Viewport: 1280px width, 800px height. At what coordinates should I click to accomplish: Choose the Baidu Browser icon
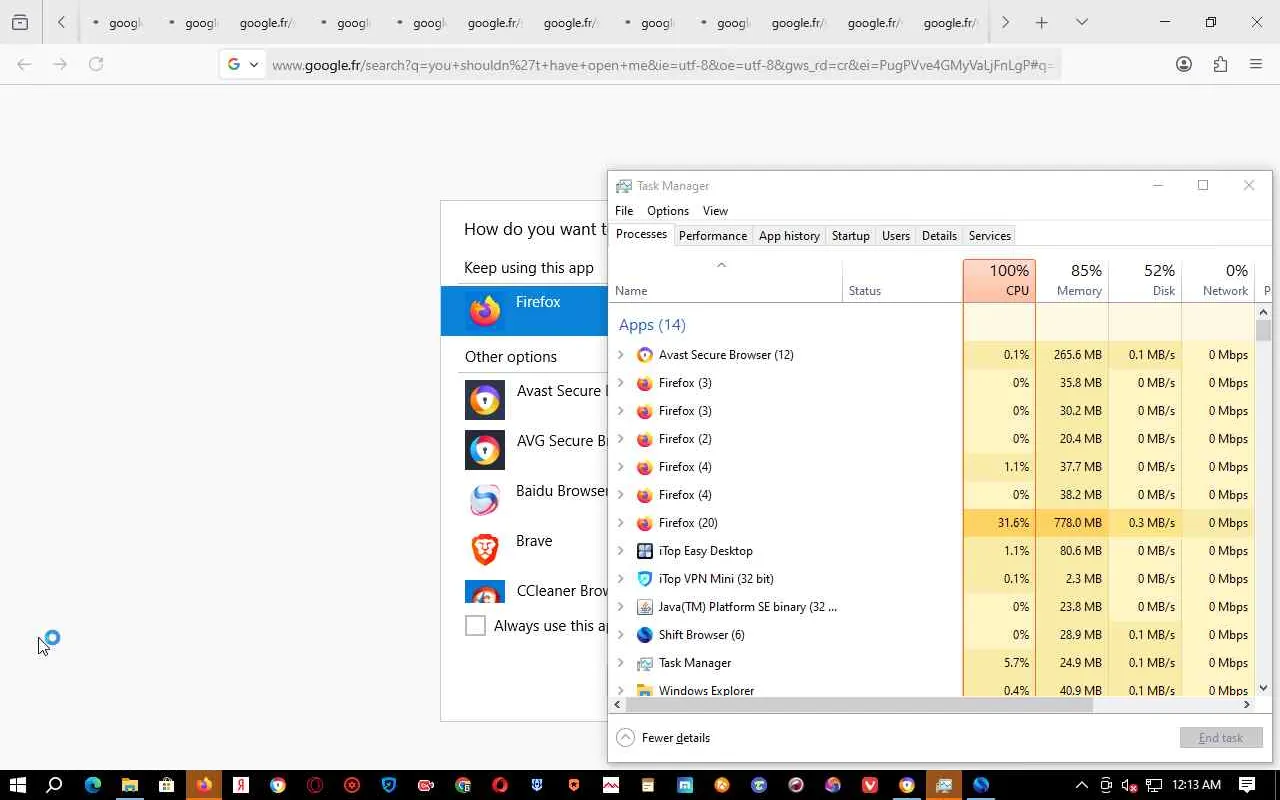click(x=485, y=500)
